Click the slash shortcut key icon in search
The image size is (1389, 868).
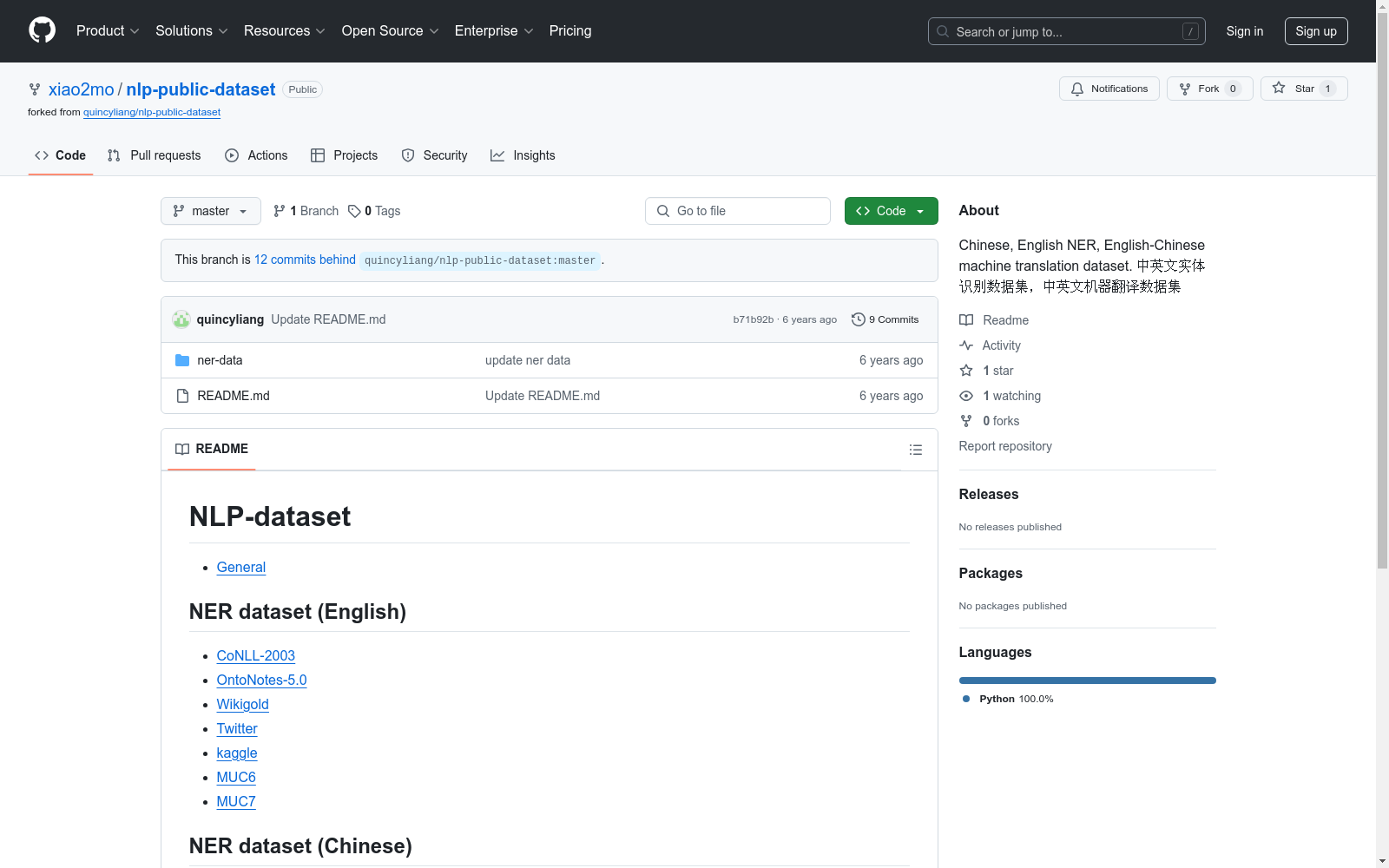pos(1190,31)
